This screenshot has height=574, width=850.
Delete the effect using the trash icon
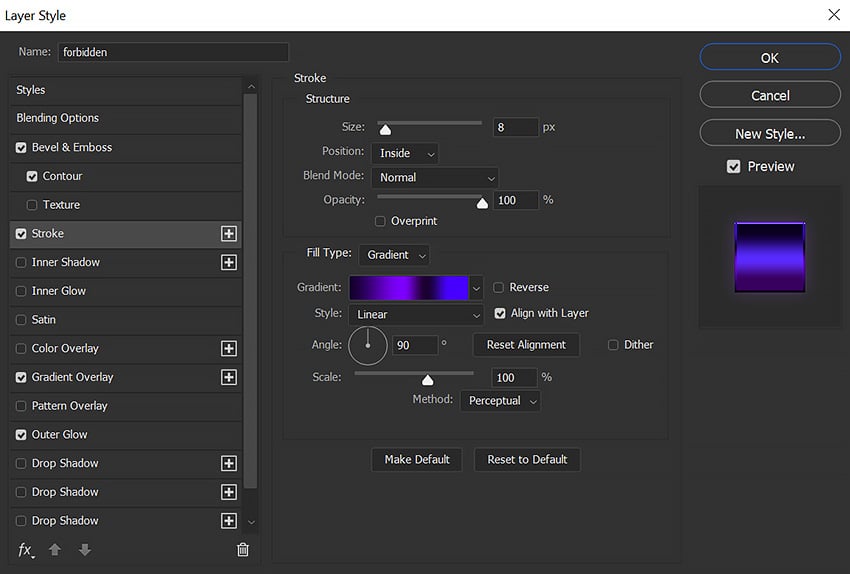pyautogui.click(x=242, y=549)
